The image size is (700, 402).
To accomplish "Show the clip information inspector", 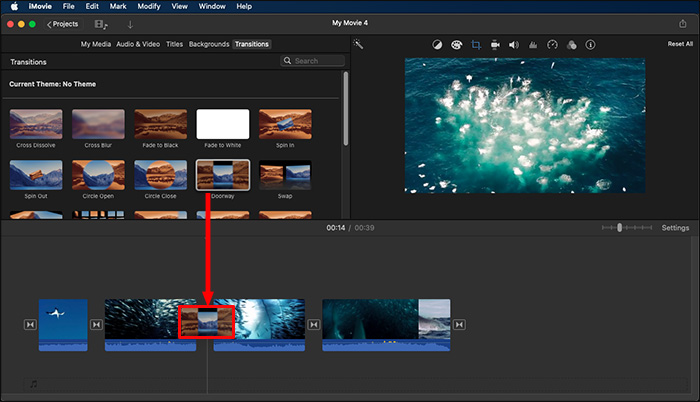I will pos(589,45).
